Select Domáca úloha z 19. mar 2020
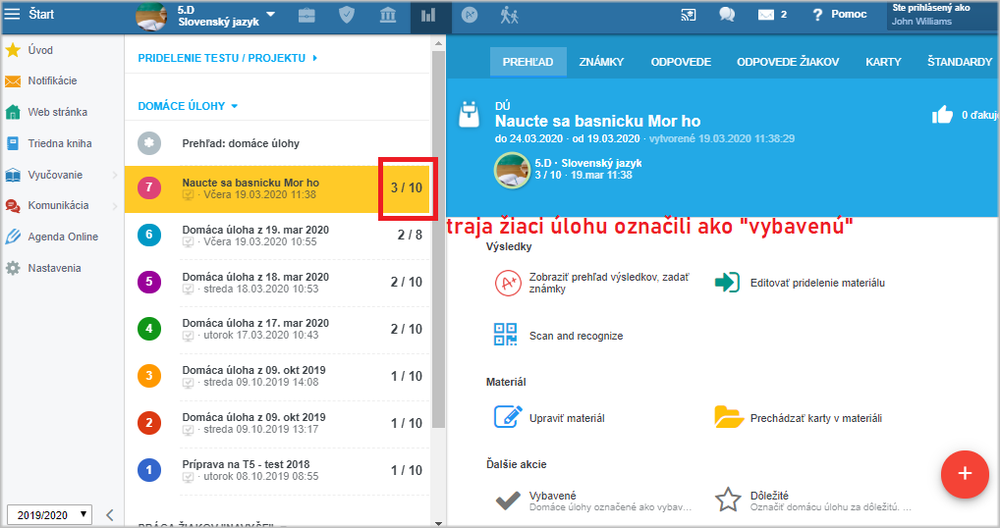The height and width of the screenshot is (528, 1000). 278,235
